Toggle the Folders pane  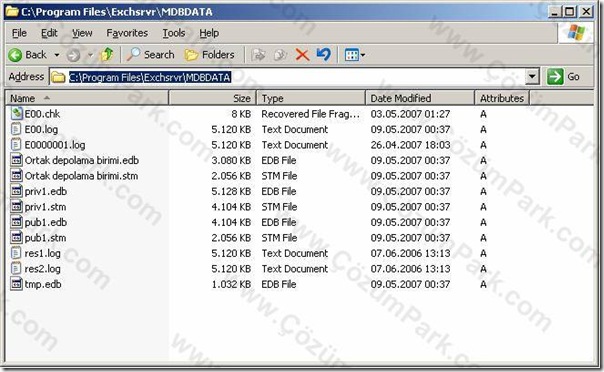point(210,55)
